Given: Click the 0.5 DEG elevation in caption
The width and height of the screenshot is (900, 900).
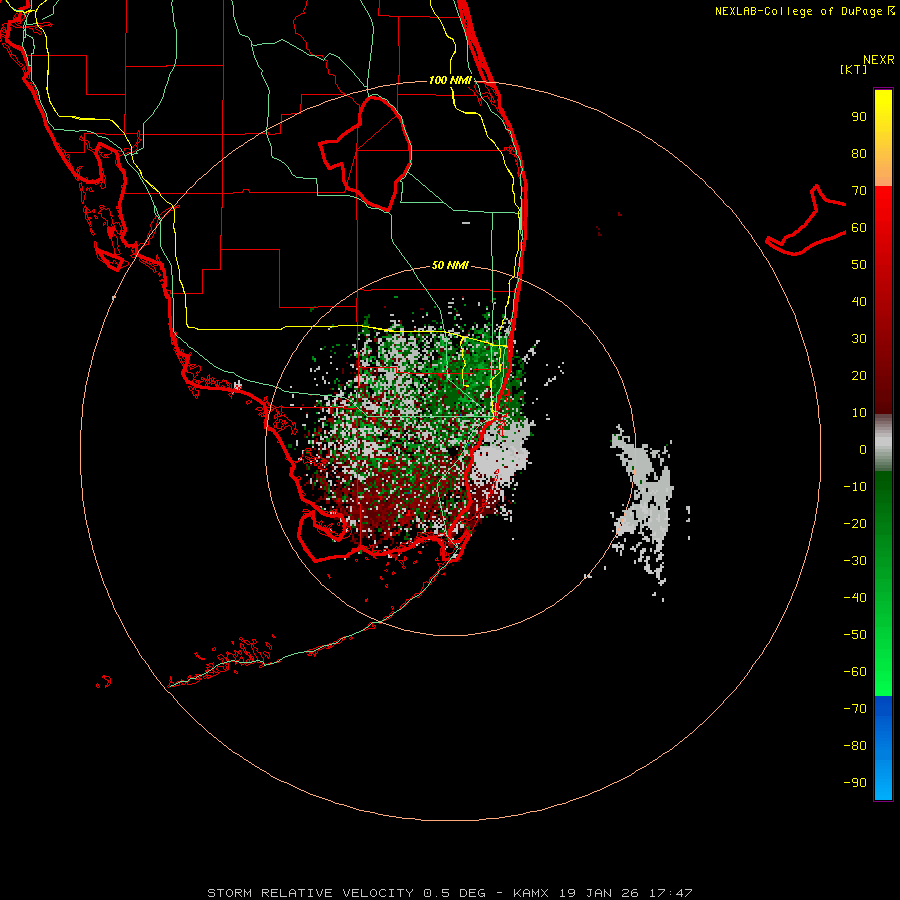Looking at the screenshot, I should [455, 893].
